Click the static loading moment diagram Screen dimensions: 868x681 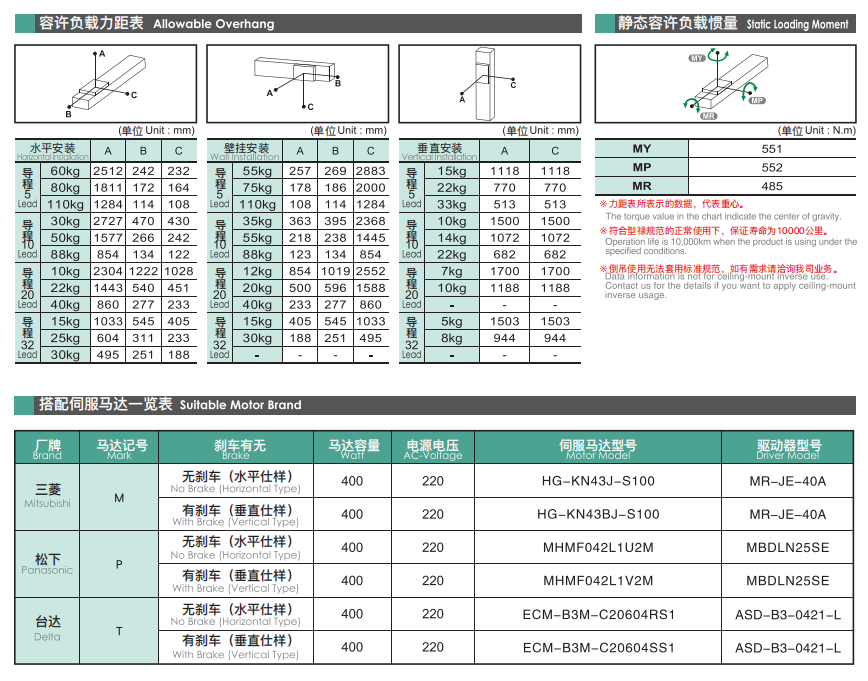725,87
